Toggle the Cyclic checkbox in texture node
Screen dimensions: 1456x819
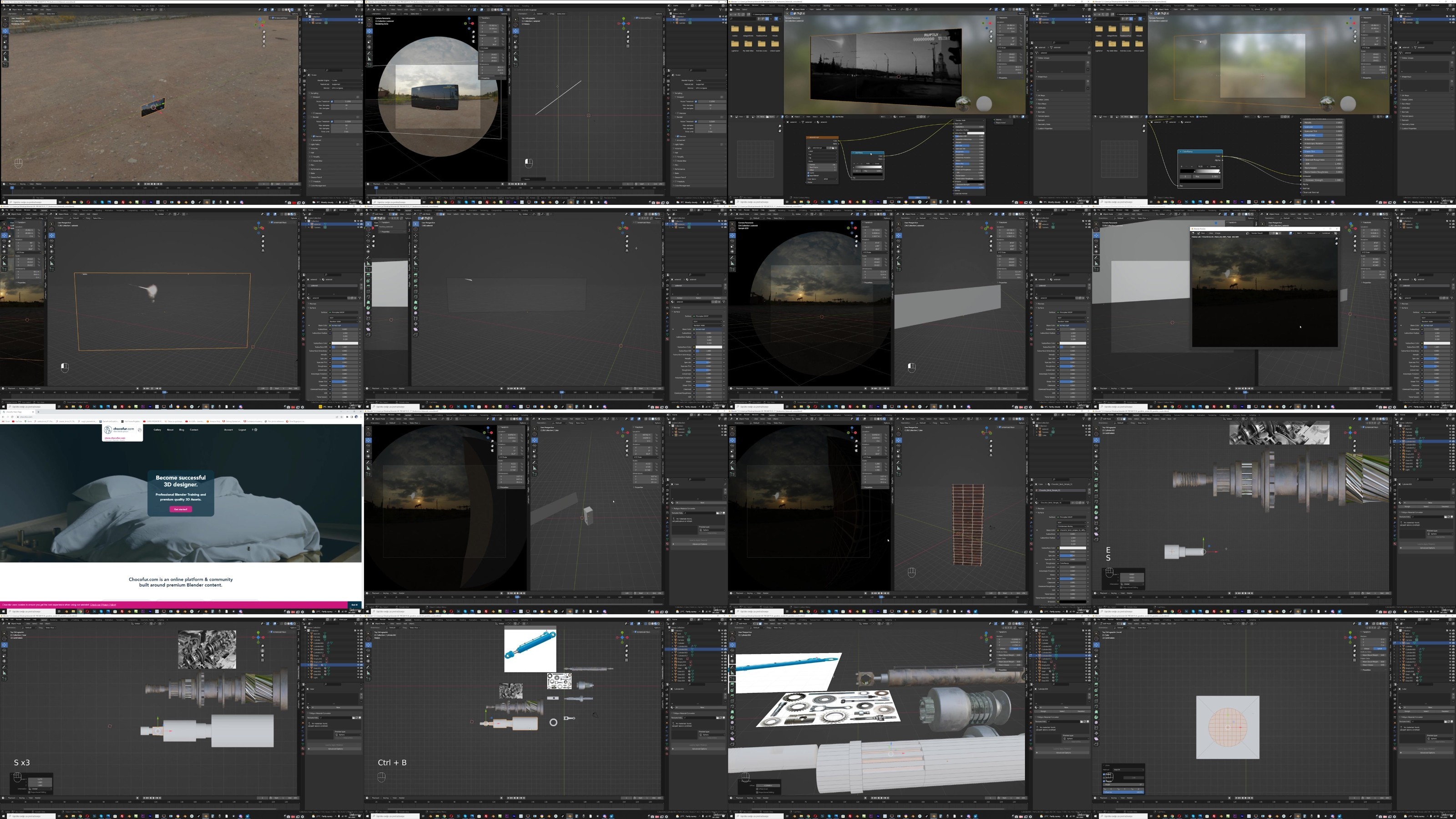[x=809, y=173]
